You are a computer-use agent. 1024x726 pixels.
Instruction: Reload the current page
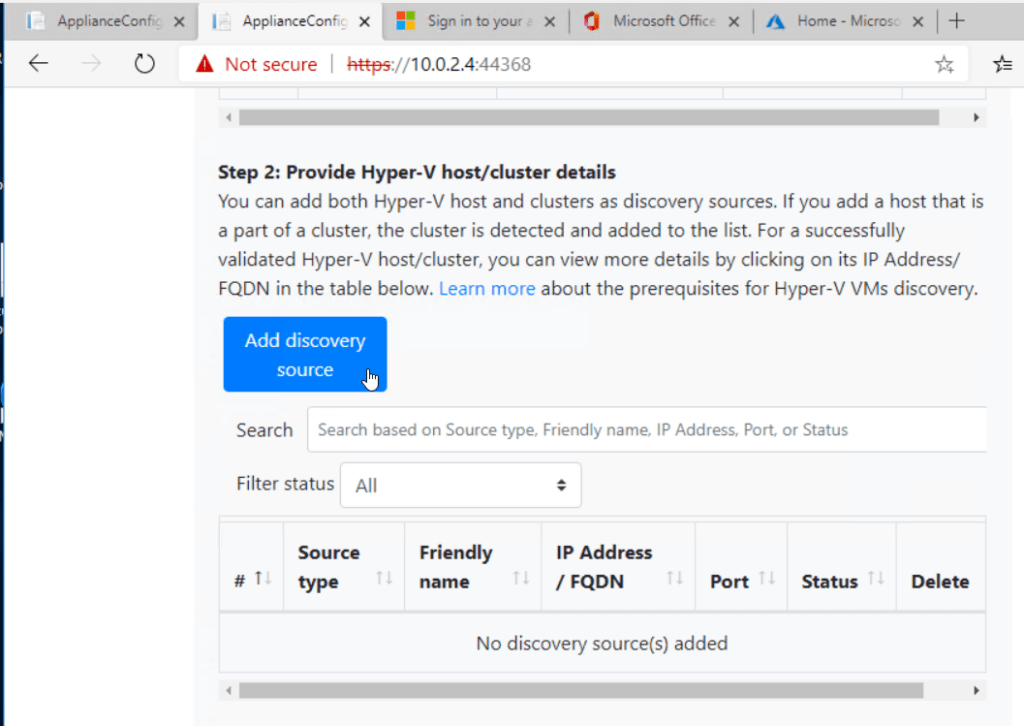pyautogui.click(x=144, y=63)
